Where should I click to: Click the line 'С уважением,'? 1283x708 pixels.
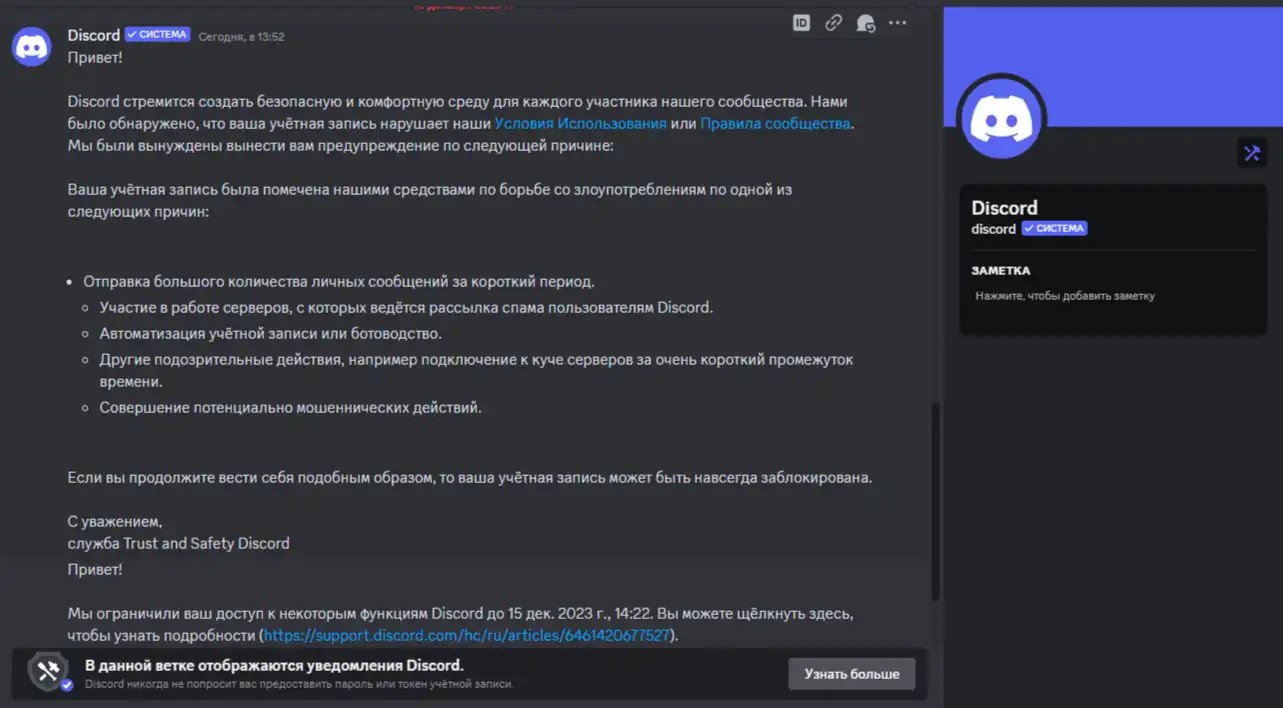[x=114, y=522]
